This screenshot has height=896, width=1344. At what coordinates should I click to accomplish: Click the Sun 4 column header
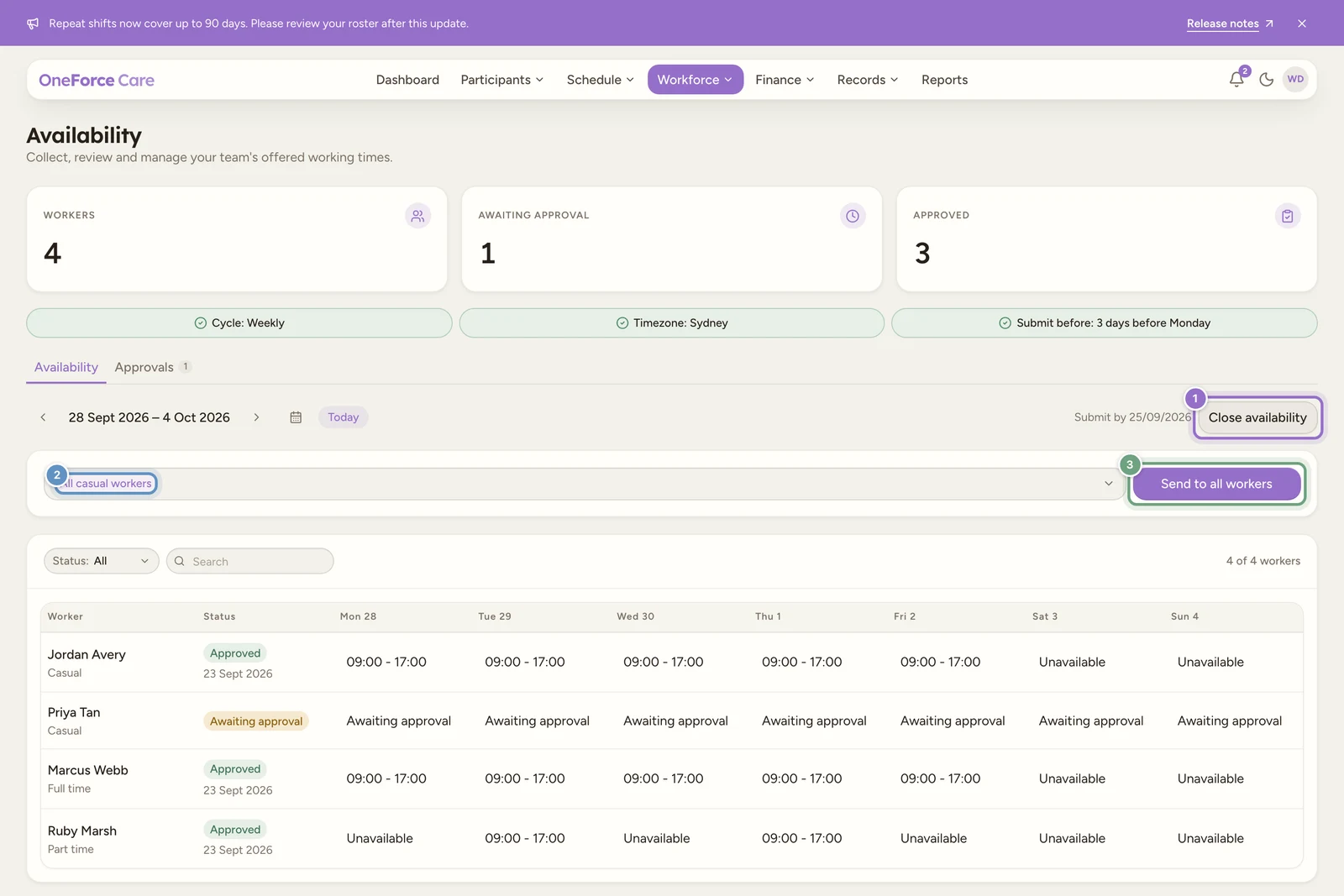[1184, 616]
